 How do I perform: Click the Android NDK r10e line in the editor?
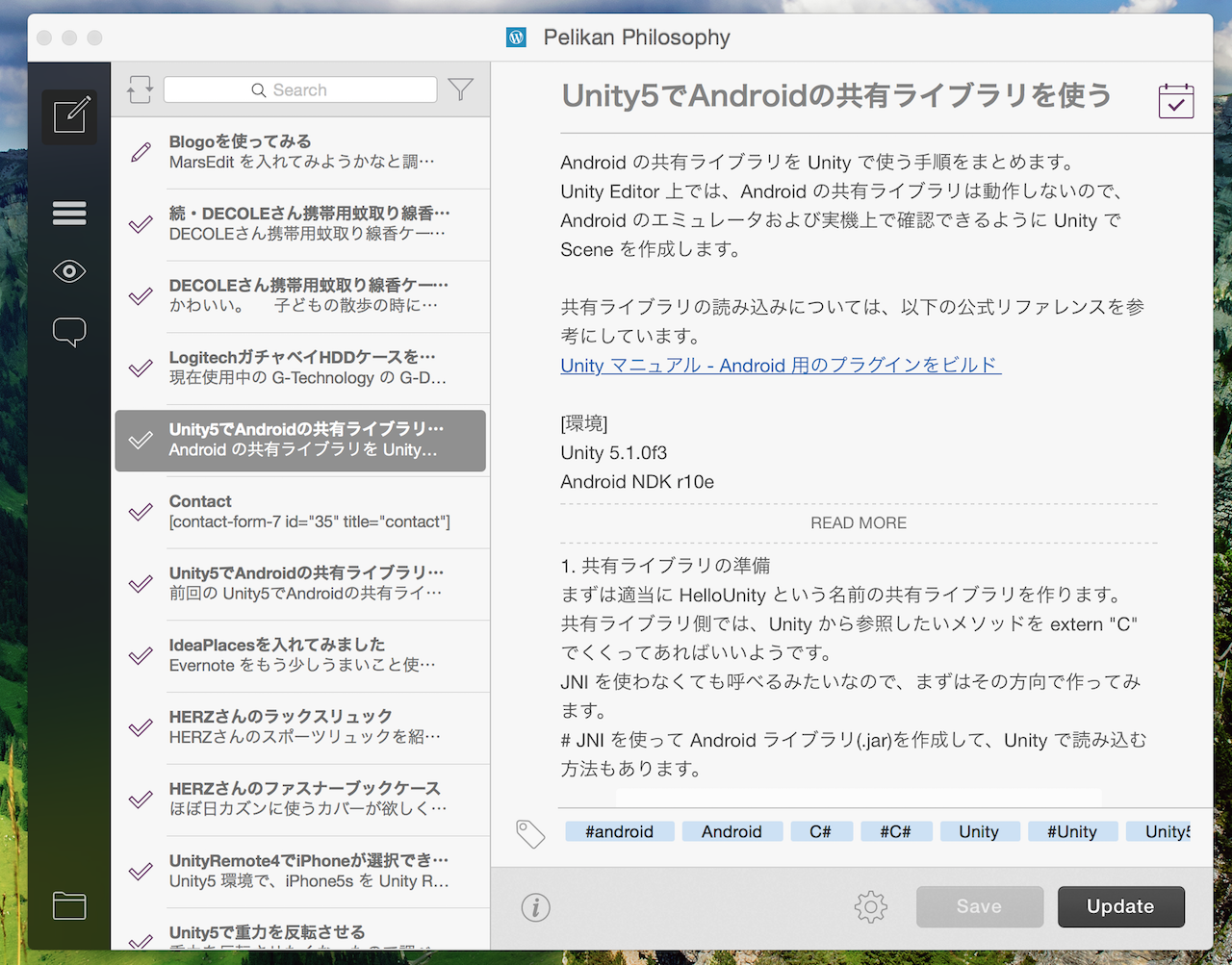point(637,481)
